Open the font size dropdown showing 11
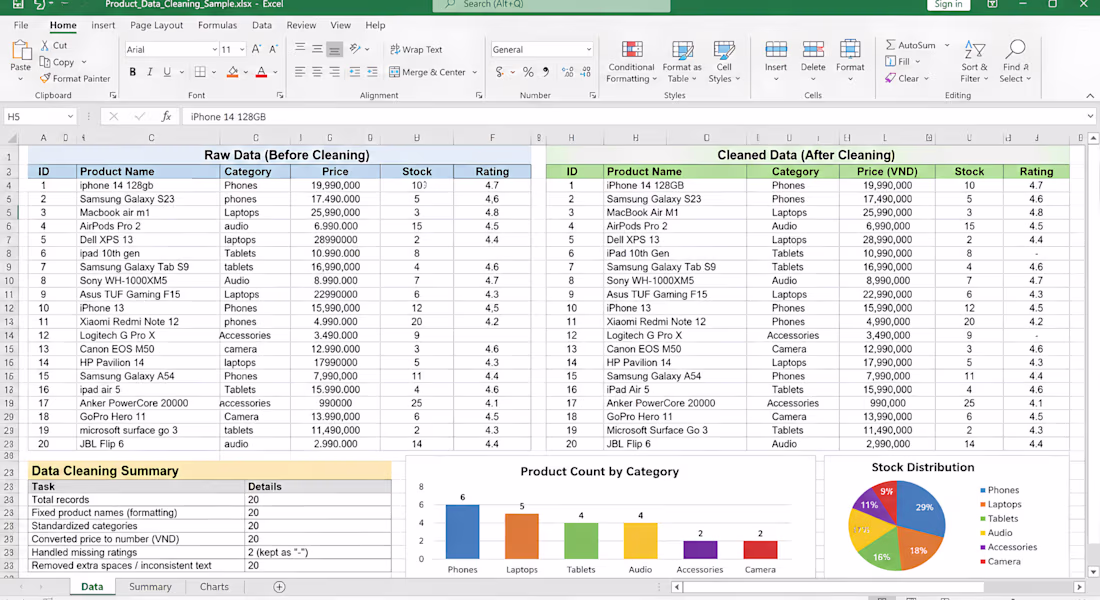Image resolution: width=1100 pixels, height=600 pixels. click(x=242, y=49)
